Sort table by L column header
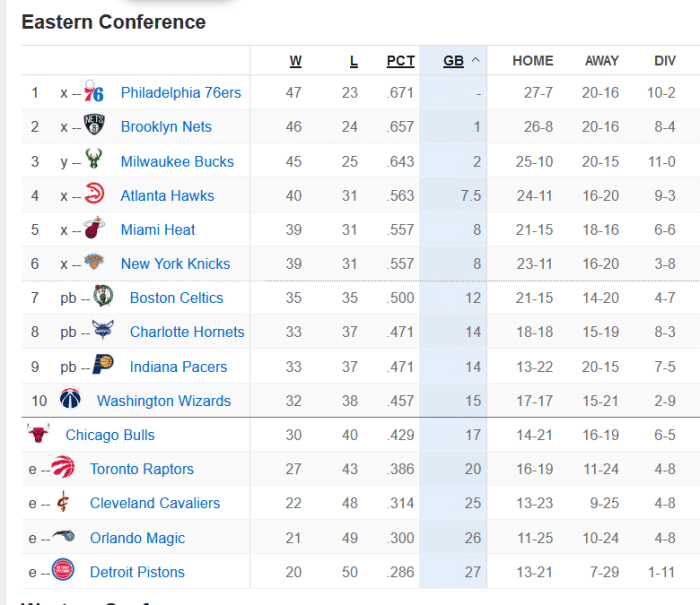 353,61
